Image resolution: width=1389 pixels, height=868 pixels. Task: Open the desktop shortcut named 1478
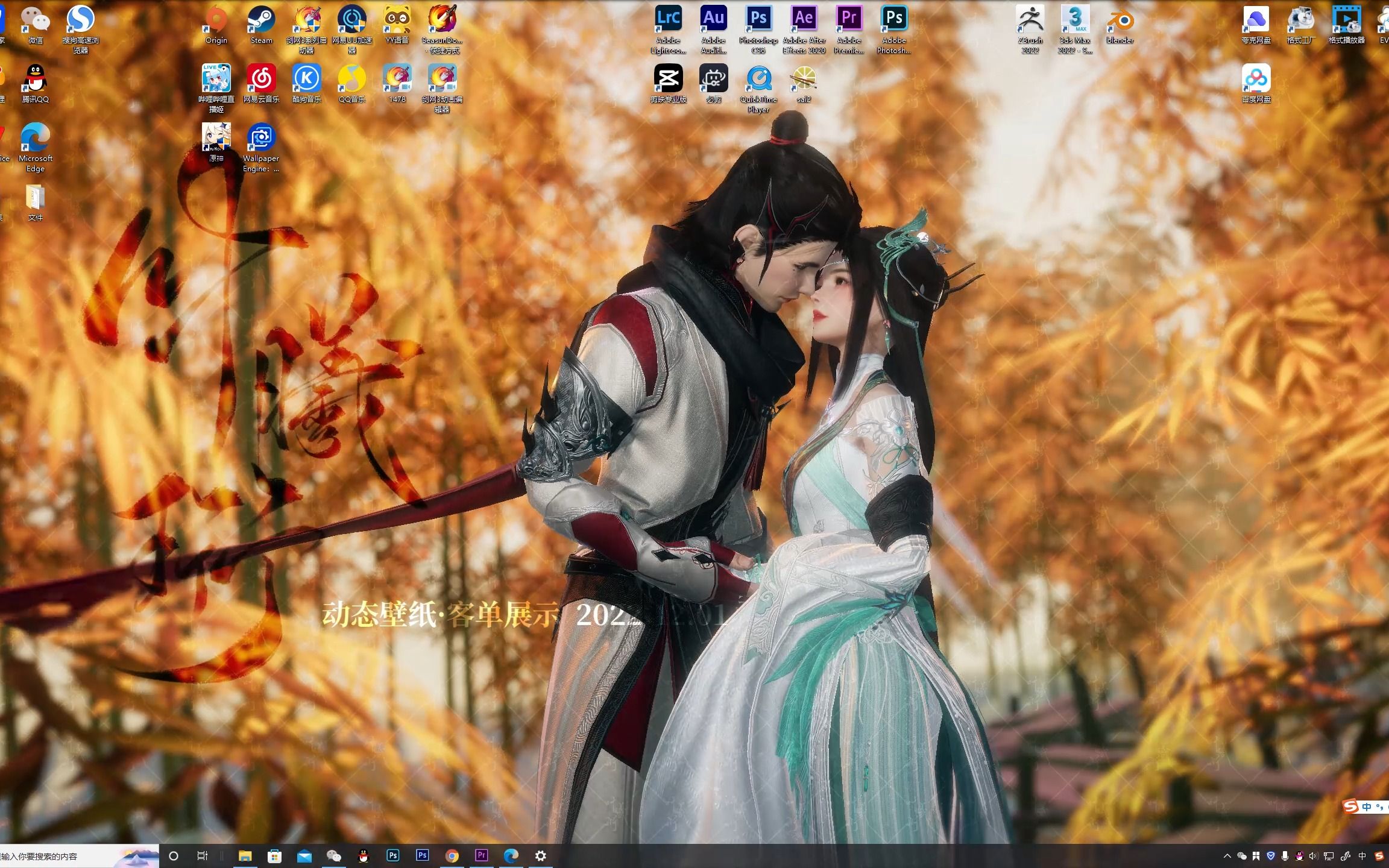click(x=397, y=83)
